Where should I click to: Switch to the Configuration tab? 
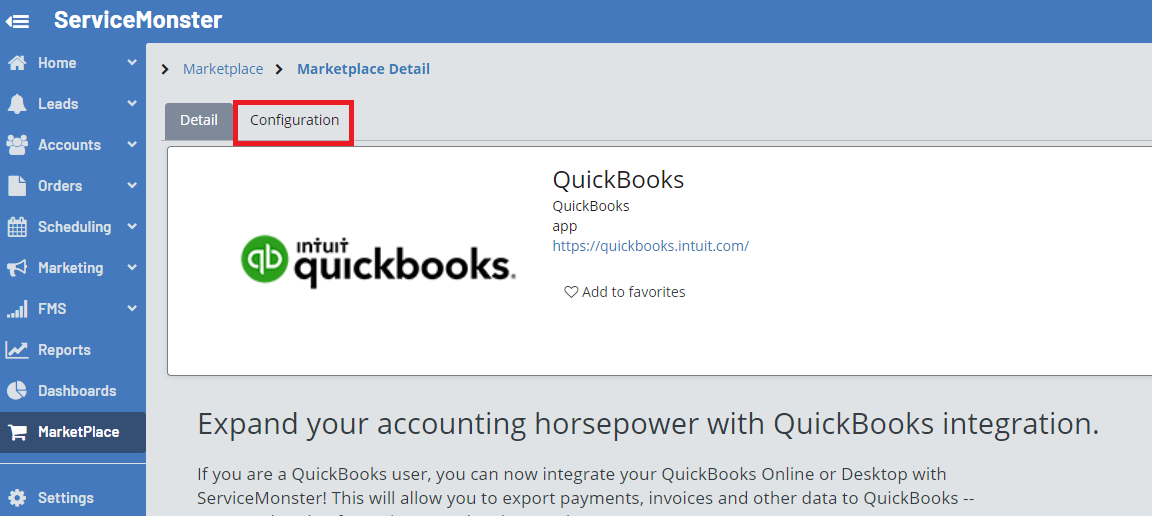[294, 121]
